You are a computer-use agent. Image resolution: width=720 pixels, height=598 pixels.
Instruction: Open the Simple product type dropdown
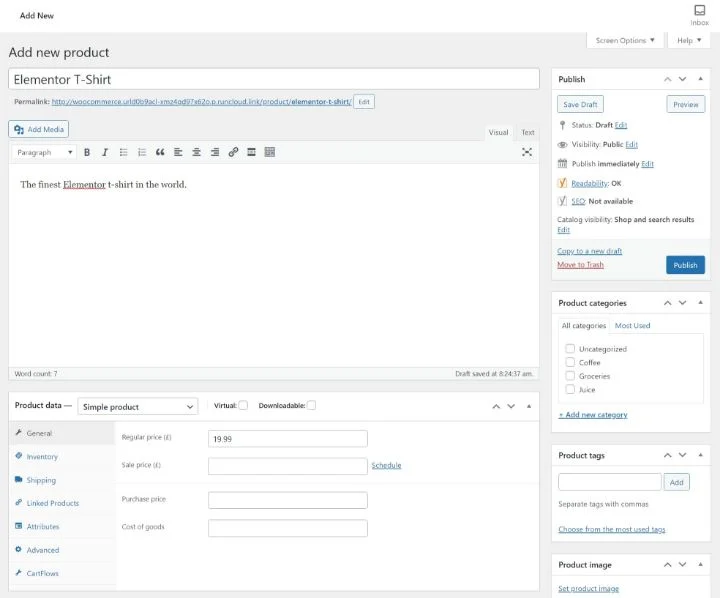138,407
